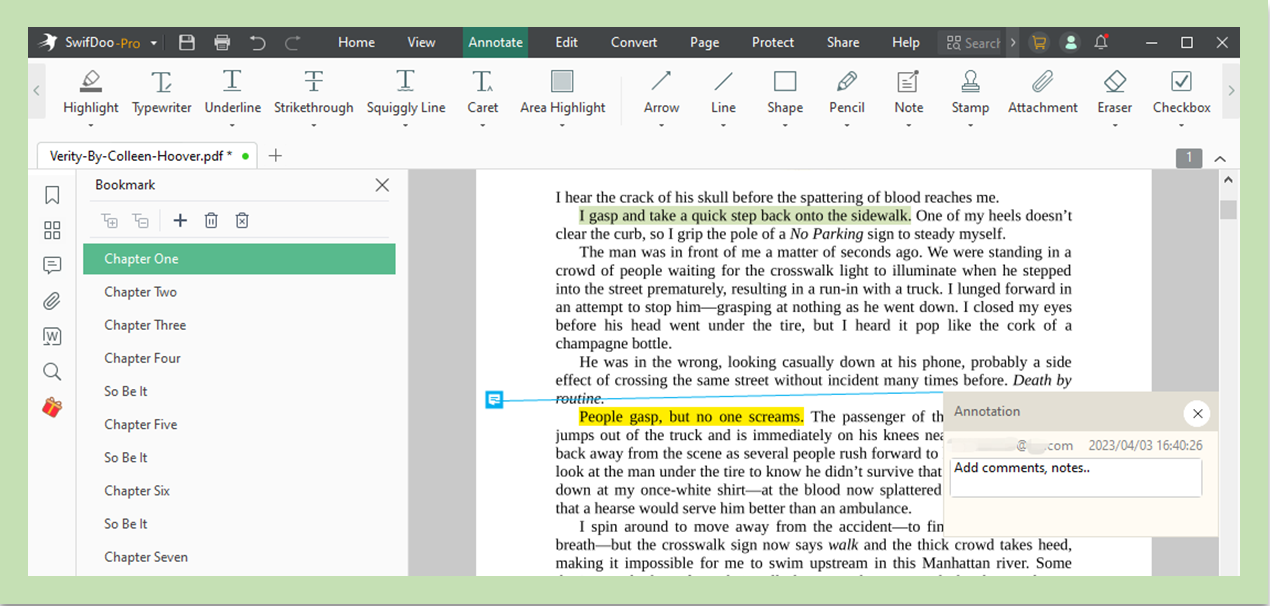Collapse the ribbon with the chevron

pos(1220,158)
